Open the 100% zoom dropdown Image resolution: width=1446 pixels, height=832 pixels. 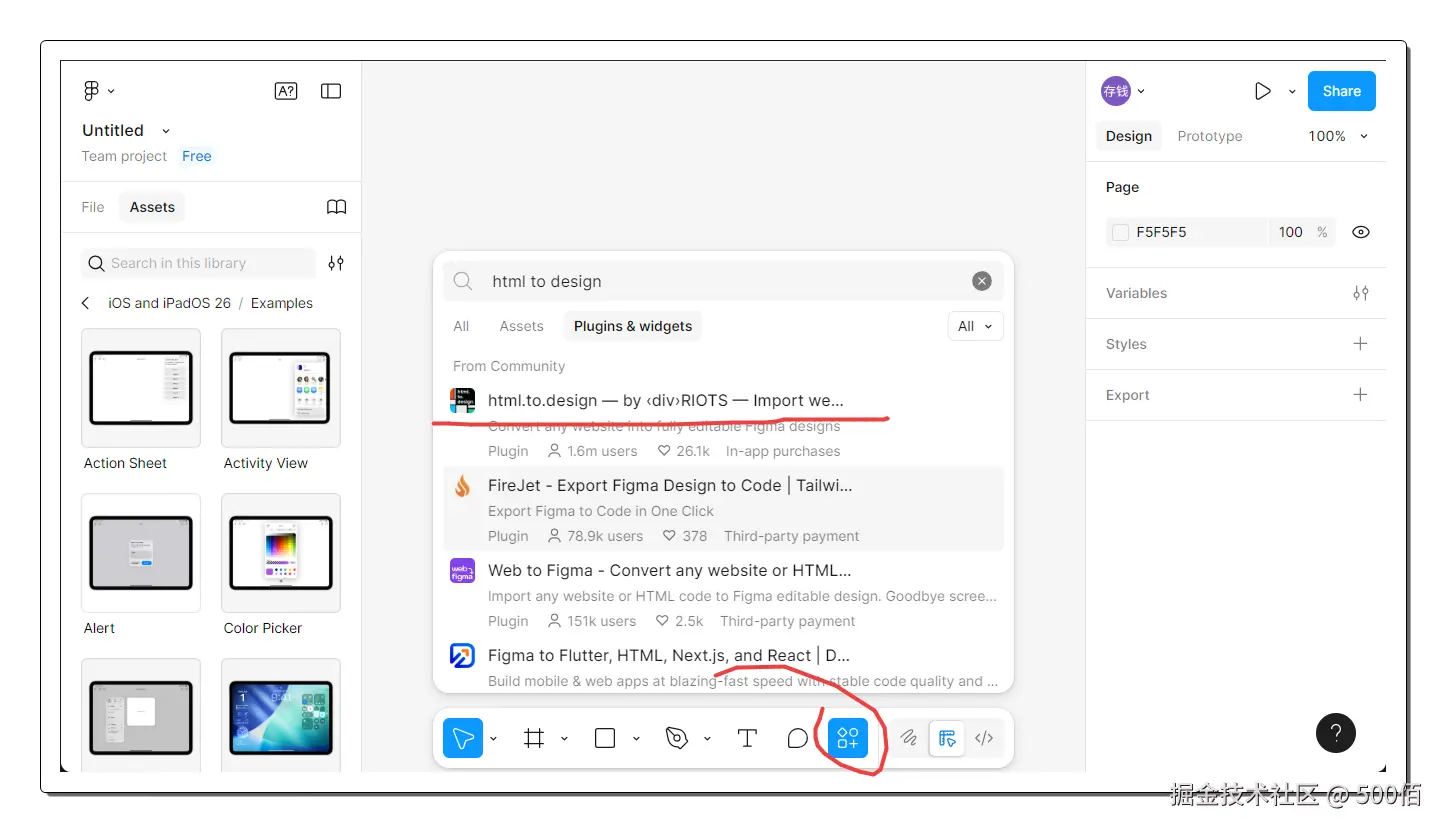pos(1338,136)
